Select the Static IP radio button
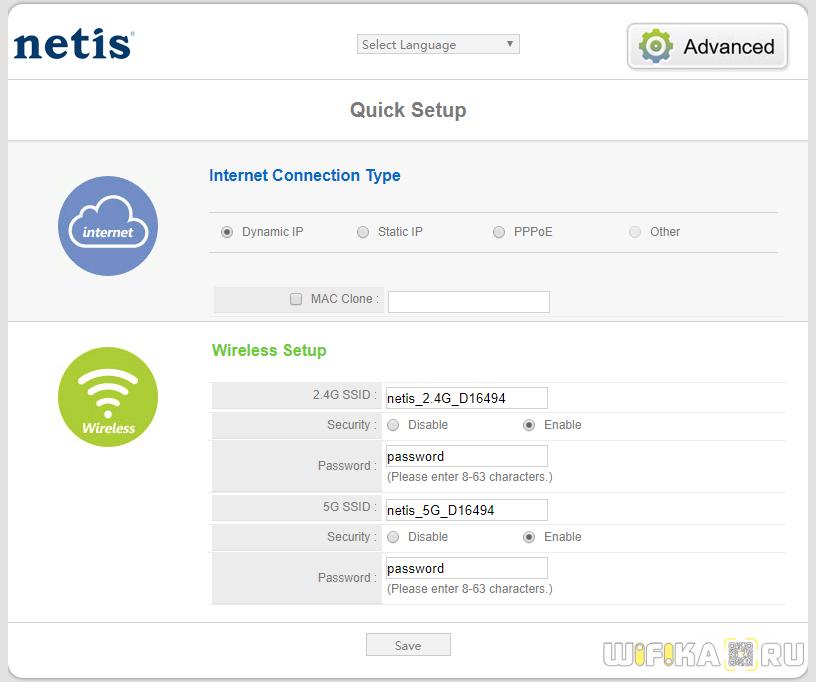This screenshot has width=816, height=682. [363, 232]
